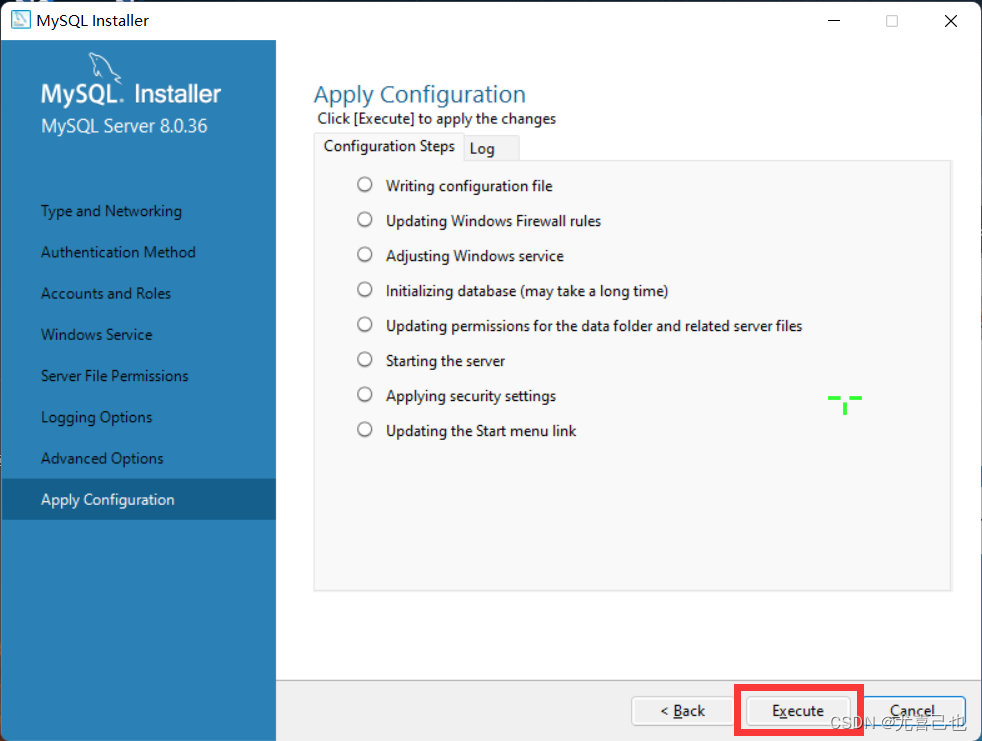Select the Updating the Start menu link circle
The height and width of the screenshot is (741, 982).
click(364, 430)
